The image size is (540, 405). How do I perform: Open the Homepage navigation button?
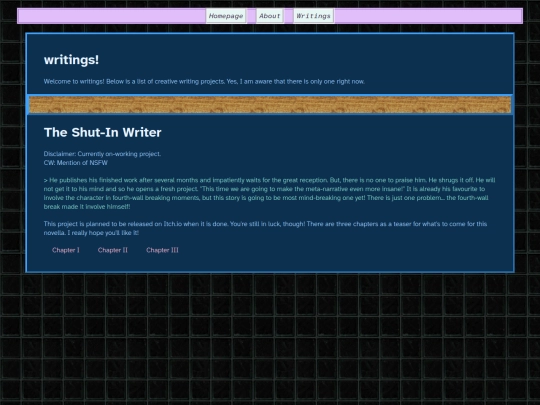(x=226, y=16)
